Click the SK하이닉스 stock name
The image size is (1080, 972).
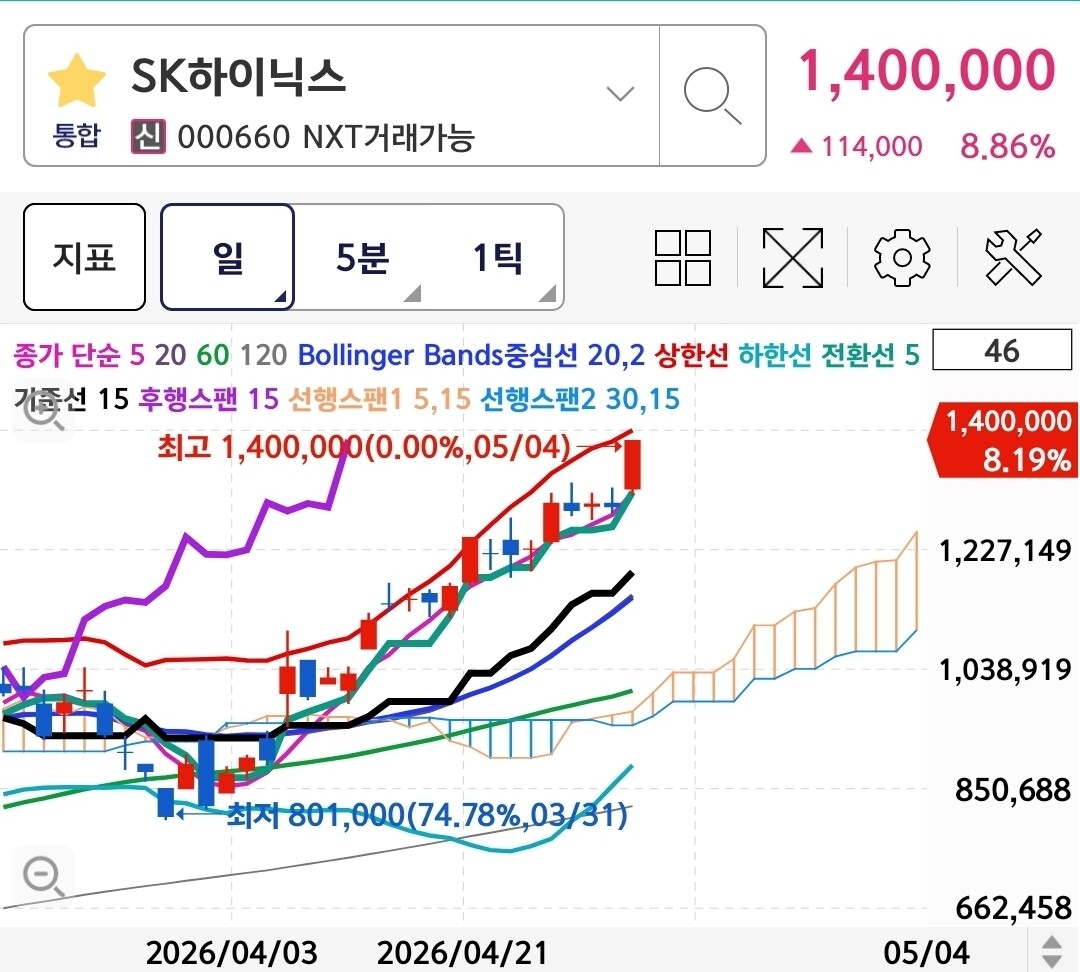pyautogui.click(x=238, y=76)
